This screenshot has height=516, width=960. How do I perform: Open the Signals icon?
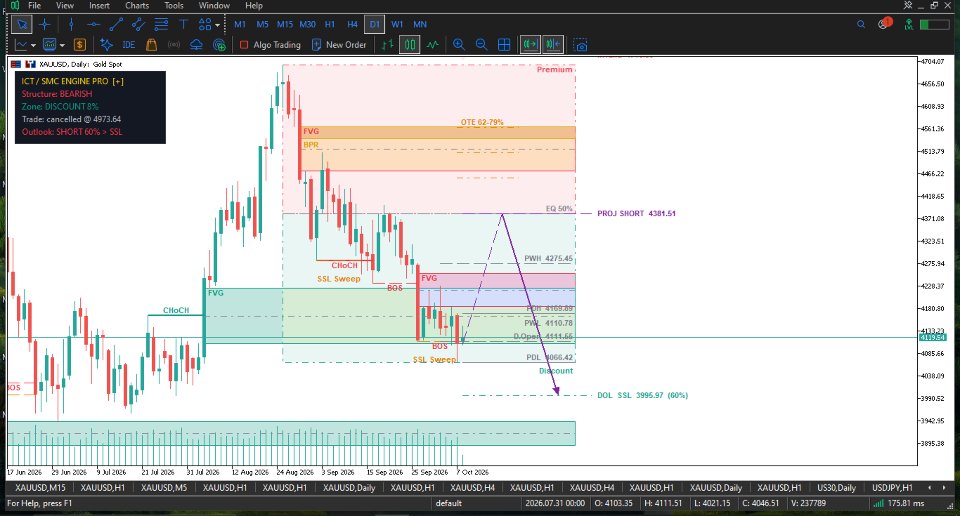(174, 45)
